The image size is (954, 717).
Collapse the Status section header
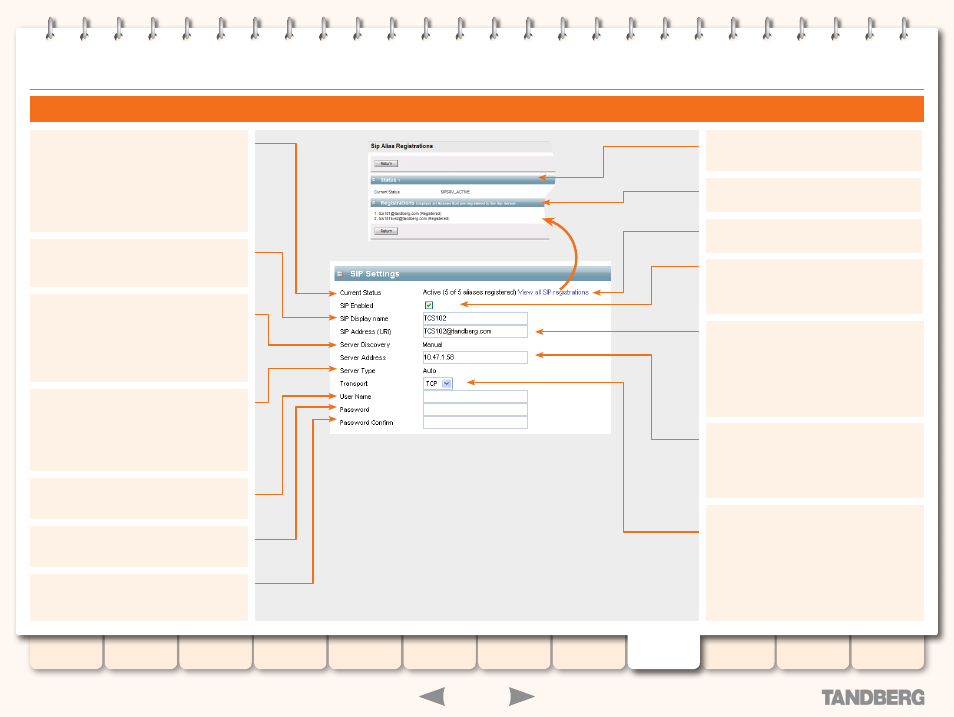[374, 180]
